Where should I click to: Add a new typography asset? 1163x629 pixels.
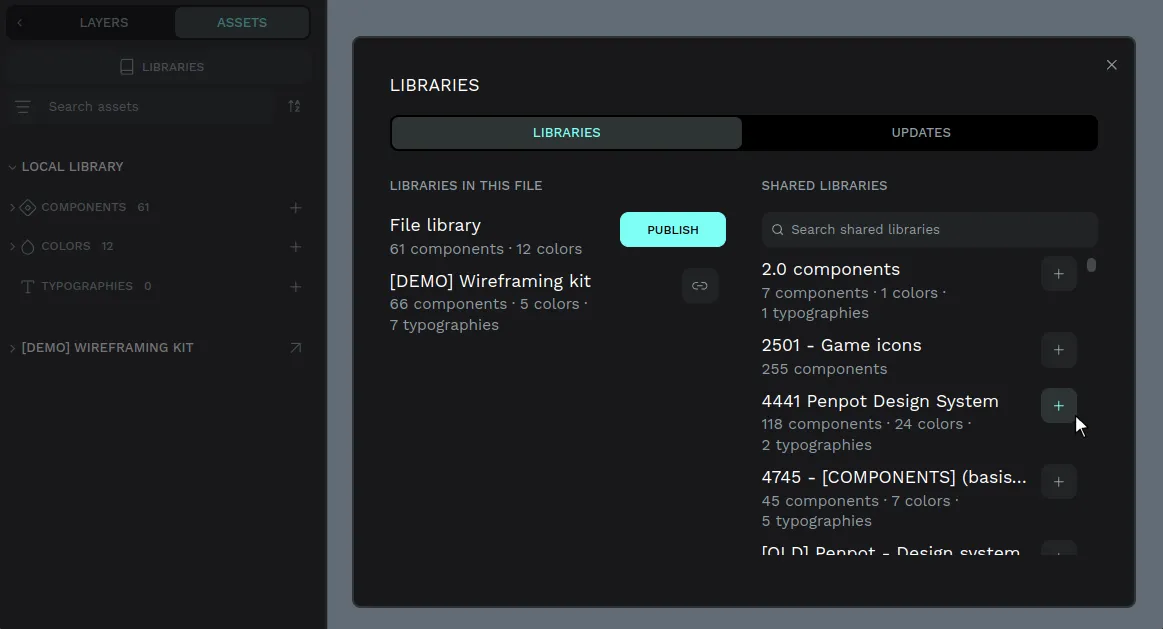tap(295, 287)
